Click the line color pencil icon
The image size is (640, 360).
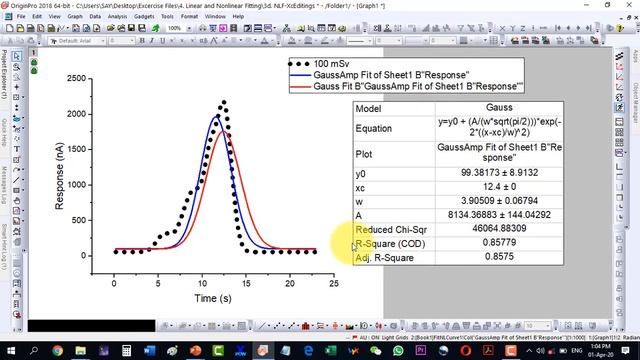(x=324, y=41)
